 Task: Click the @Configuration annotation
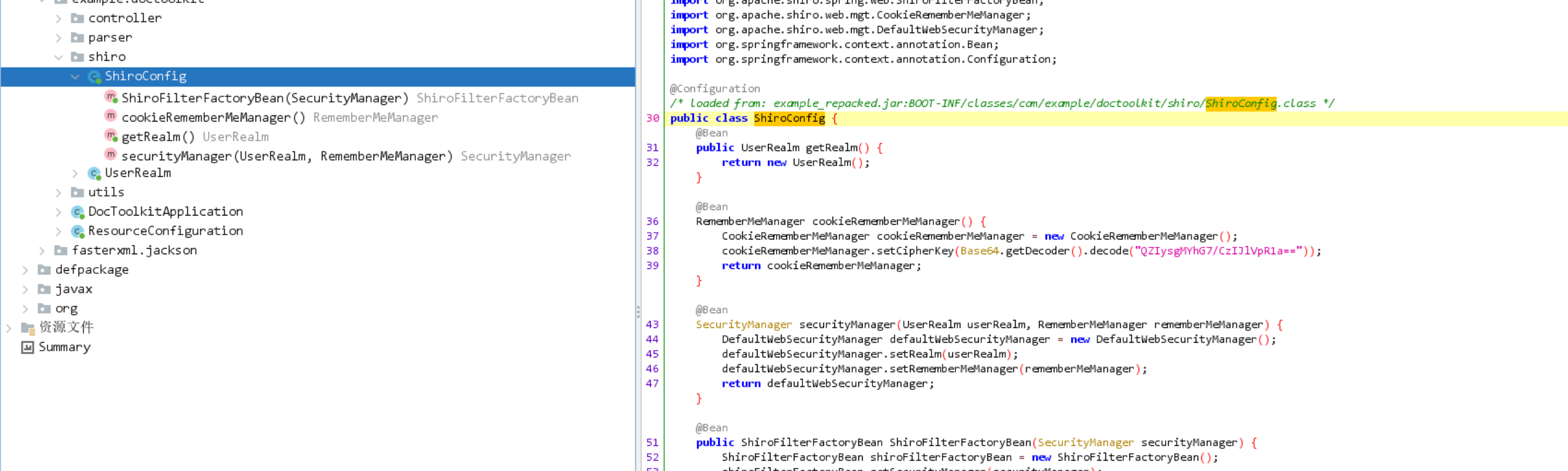pos(715,88)
